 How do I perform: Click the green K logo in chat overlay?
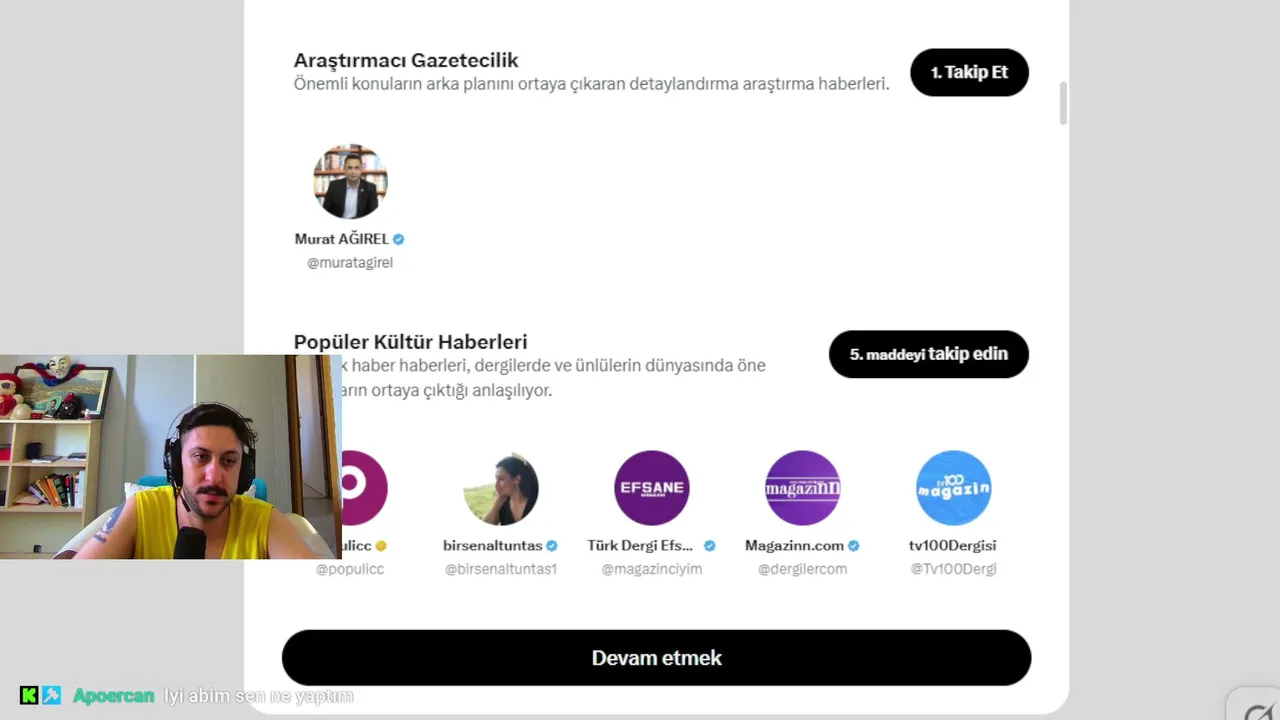click(29, 695)
